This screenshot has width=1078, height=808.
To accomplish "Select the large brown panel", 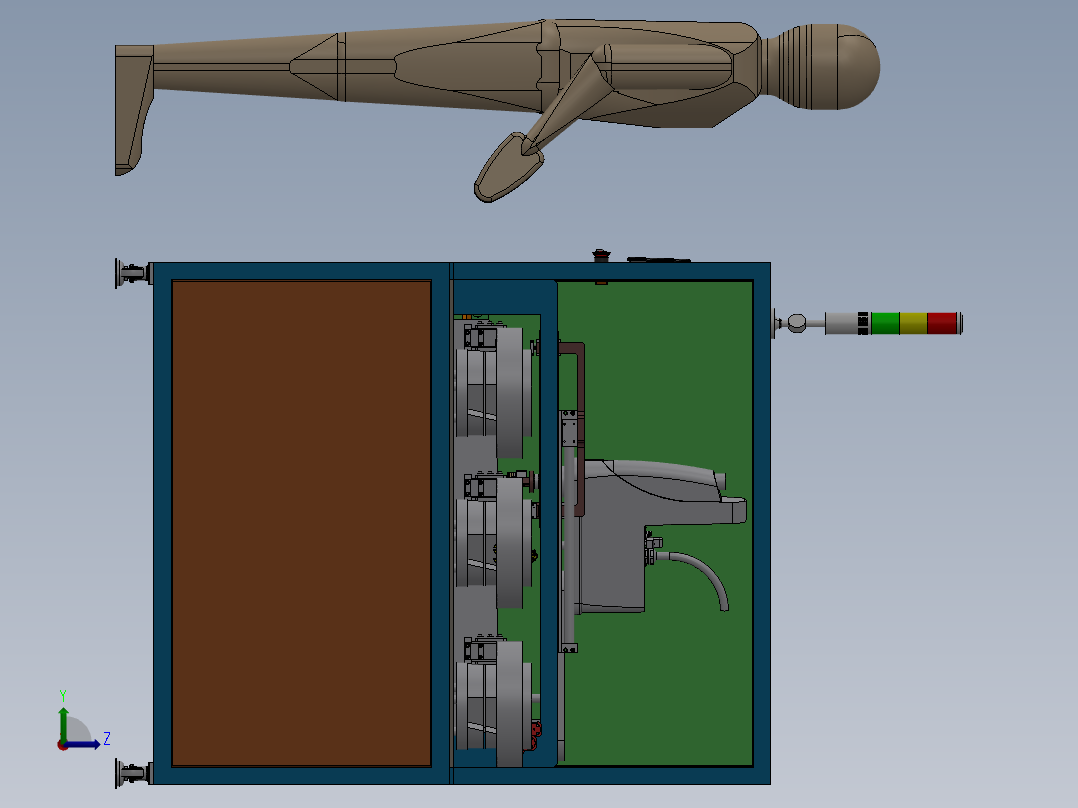I will click(301, 523).
